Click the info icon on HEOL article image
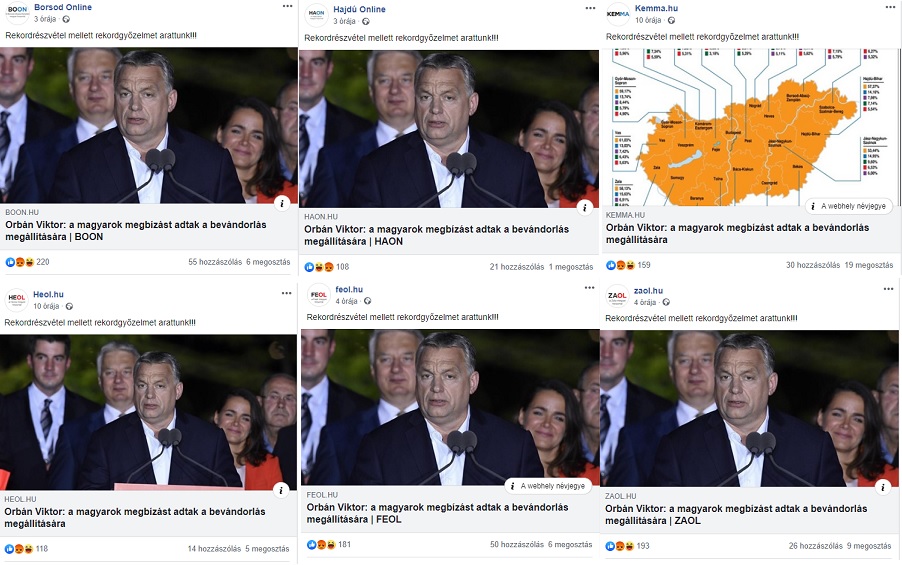 pos(281,490)
